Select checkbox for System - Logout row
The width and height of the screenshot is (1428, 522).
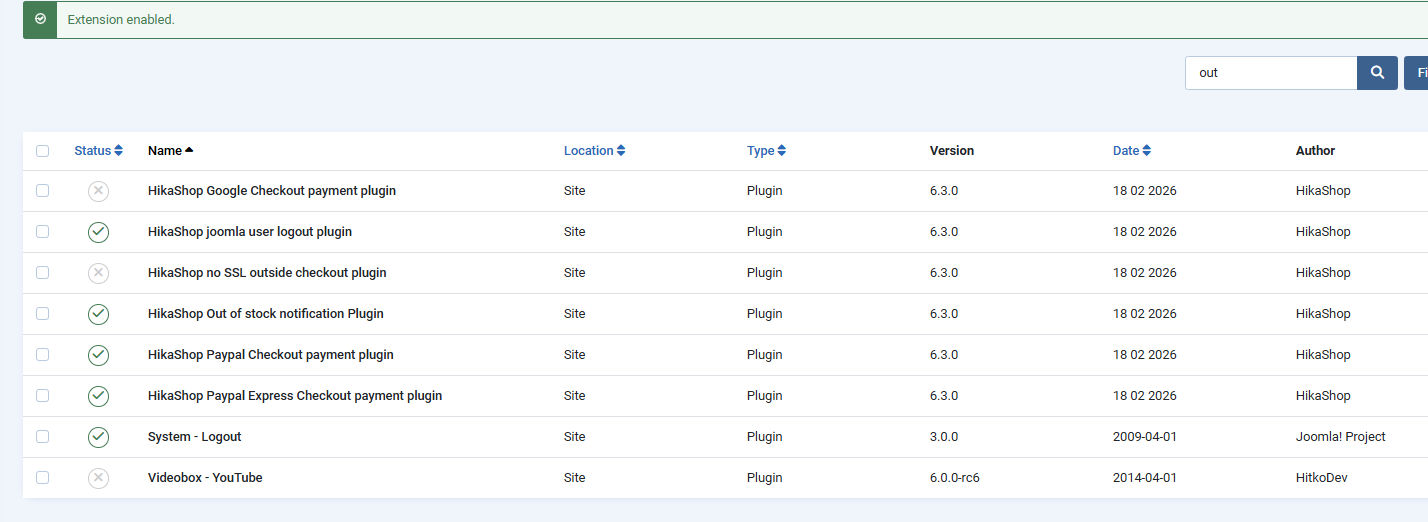click(x=42, y=437)
